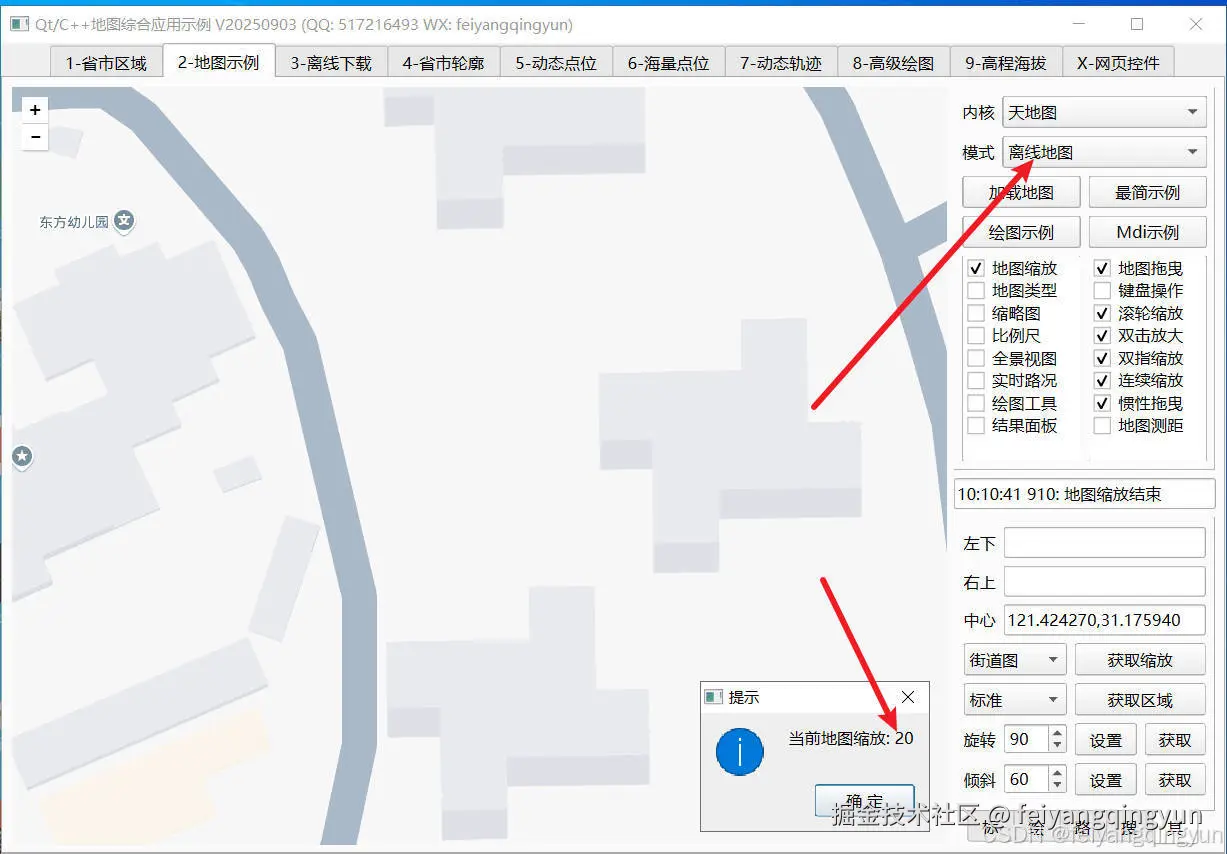Click the 加载地图 button

pyautogui.click(x=1020, y=192)
